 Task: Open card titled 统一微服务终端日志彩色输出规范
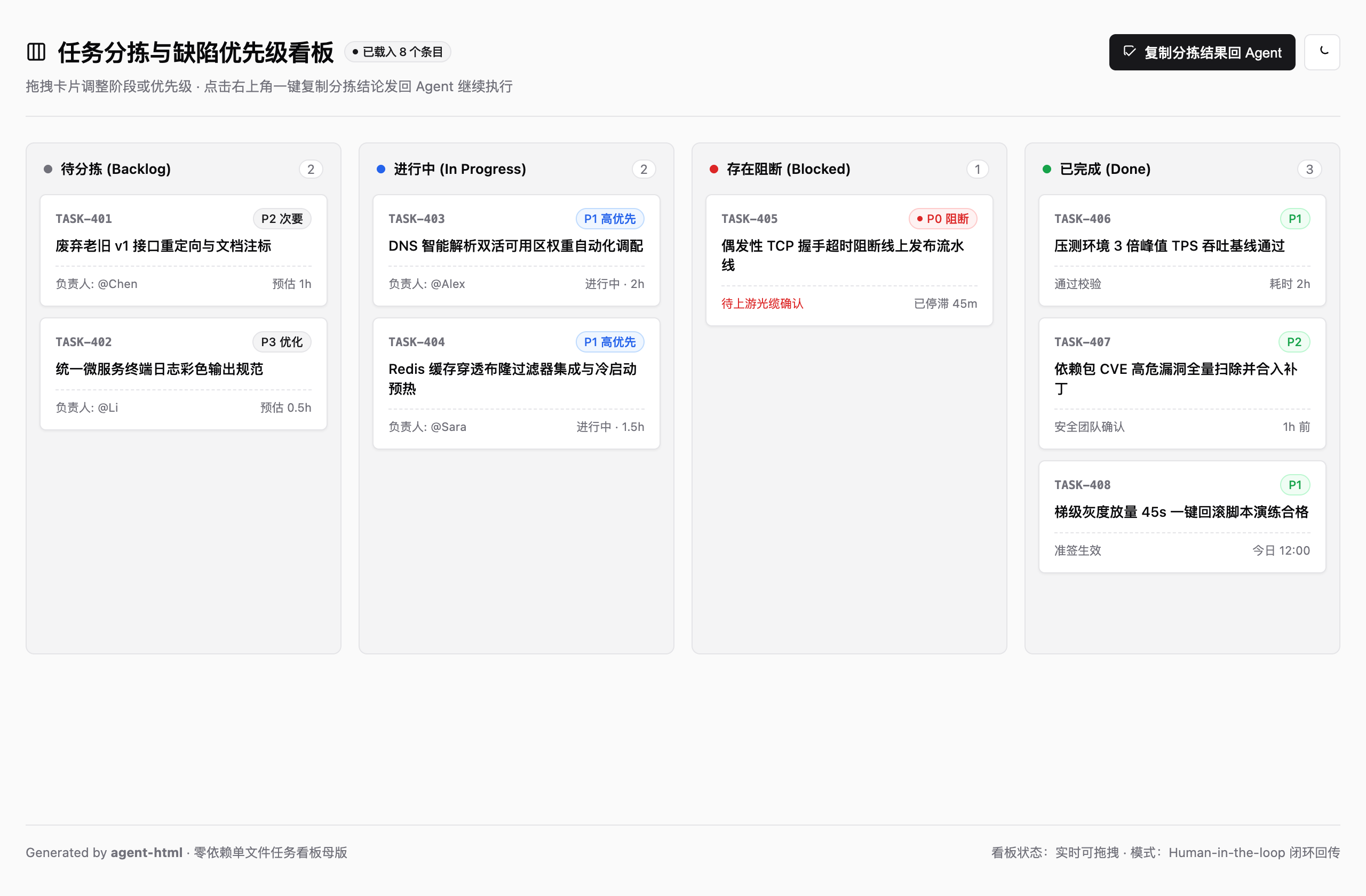[x=183, y=374]
